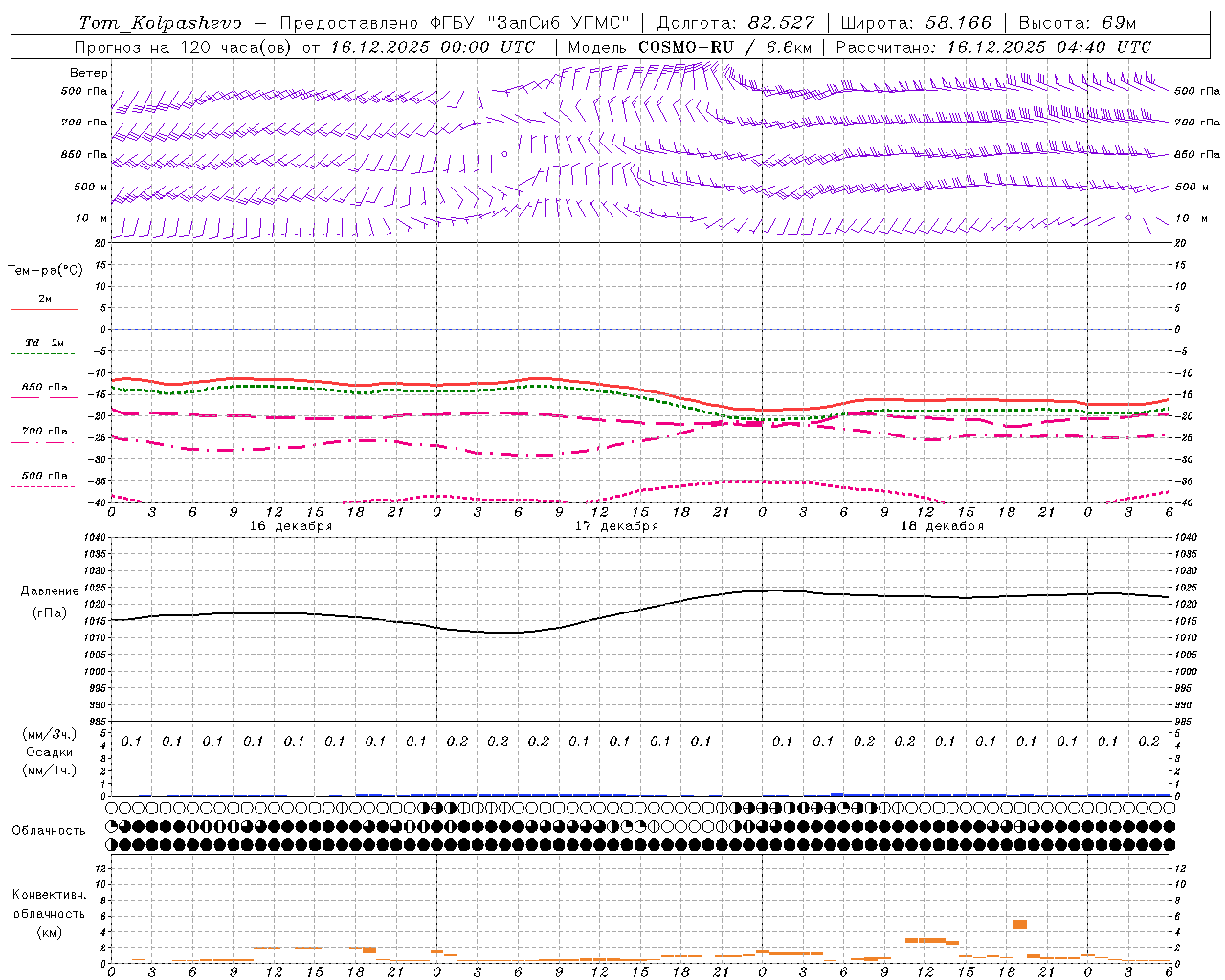This screenshot has height=980, width=1225.
Task: Click the model name COSMO-RU / 6.6км
Action: pyautogui.click(x=724, y=47)
